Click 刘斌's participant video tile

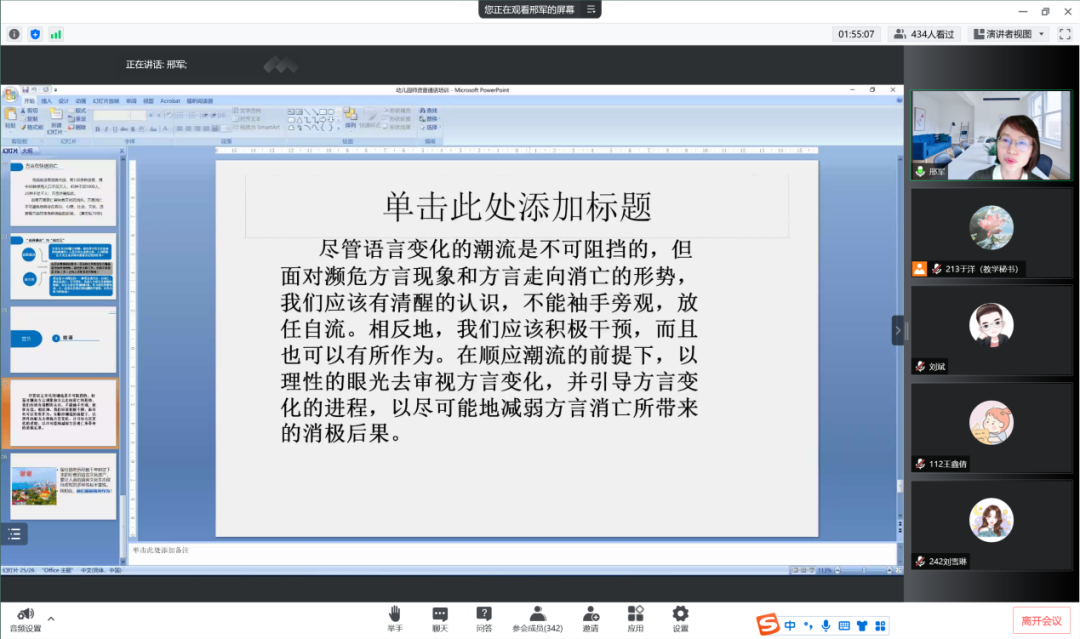pos(991,330)
